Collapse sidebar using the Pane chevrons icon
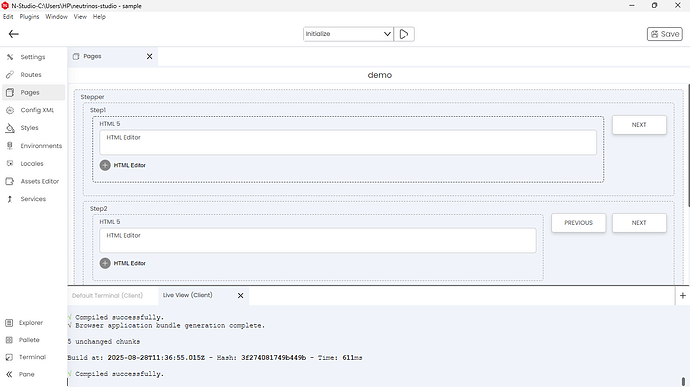Image resolution: width=690 pixels, height=387 pixels. (x=9, y=374)
